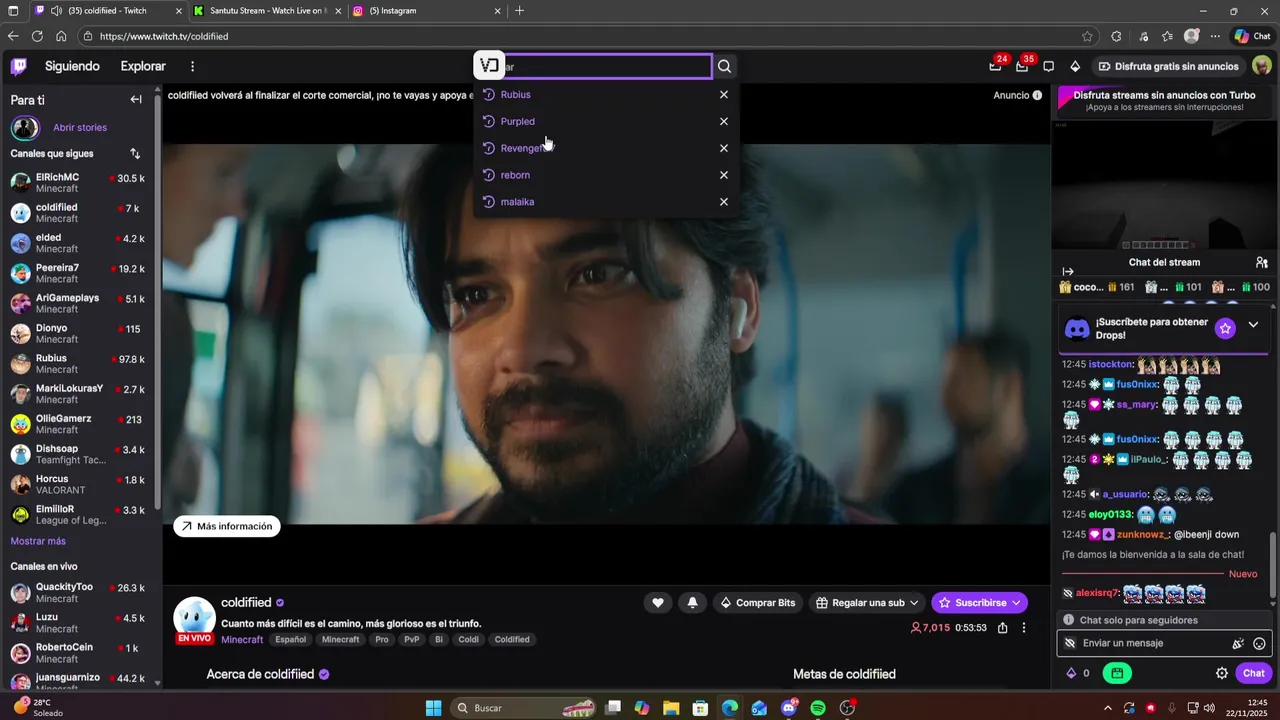Open Windows Start menu
The height and width of the screenshot is (720, 1280).
tap(433, 708)
